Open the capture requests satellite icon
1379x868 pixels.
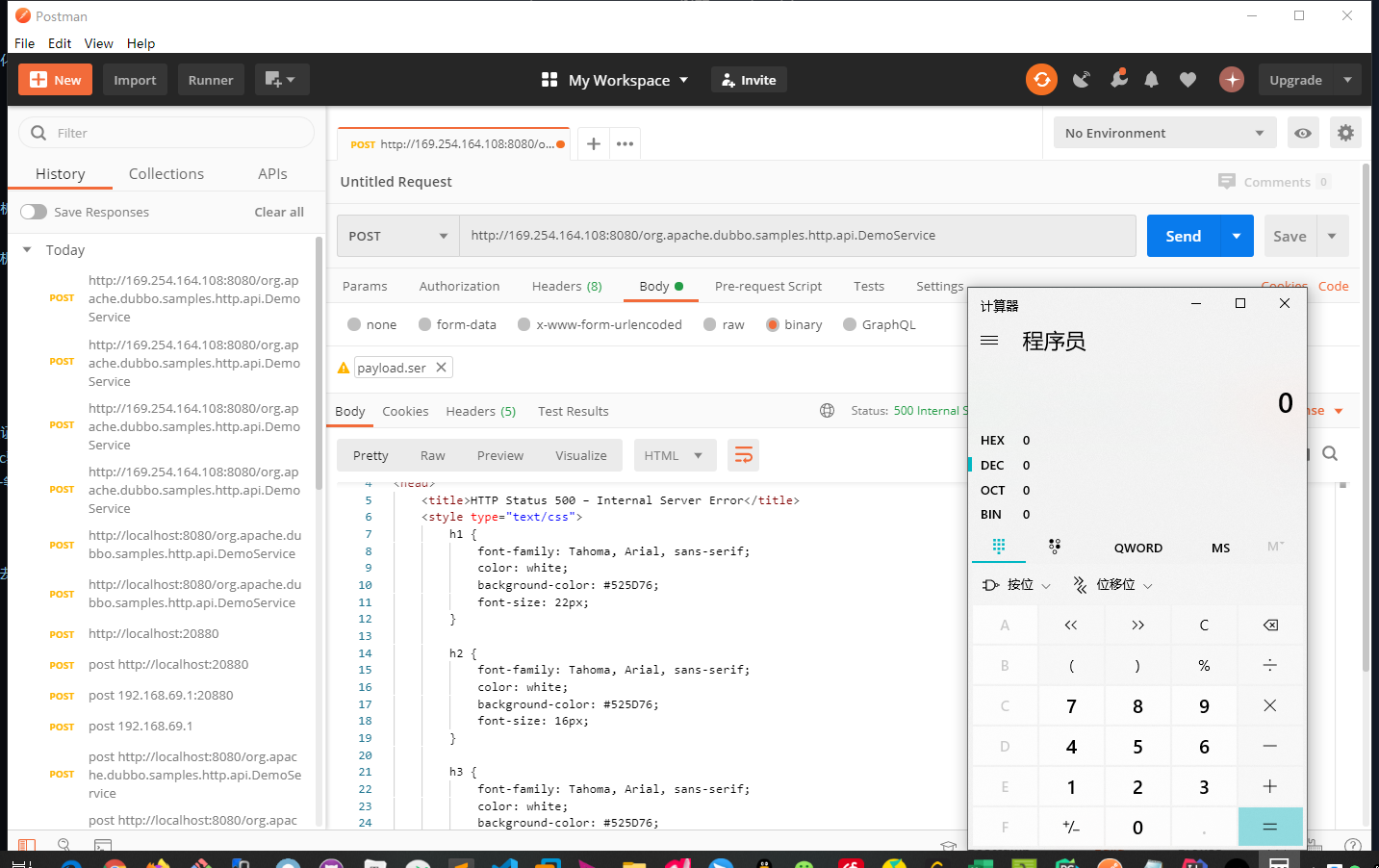pos(1082,80)
